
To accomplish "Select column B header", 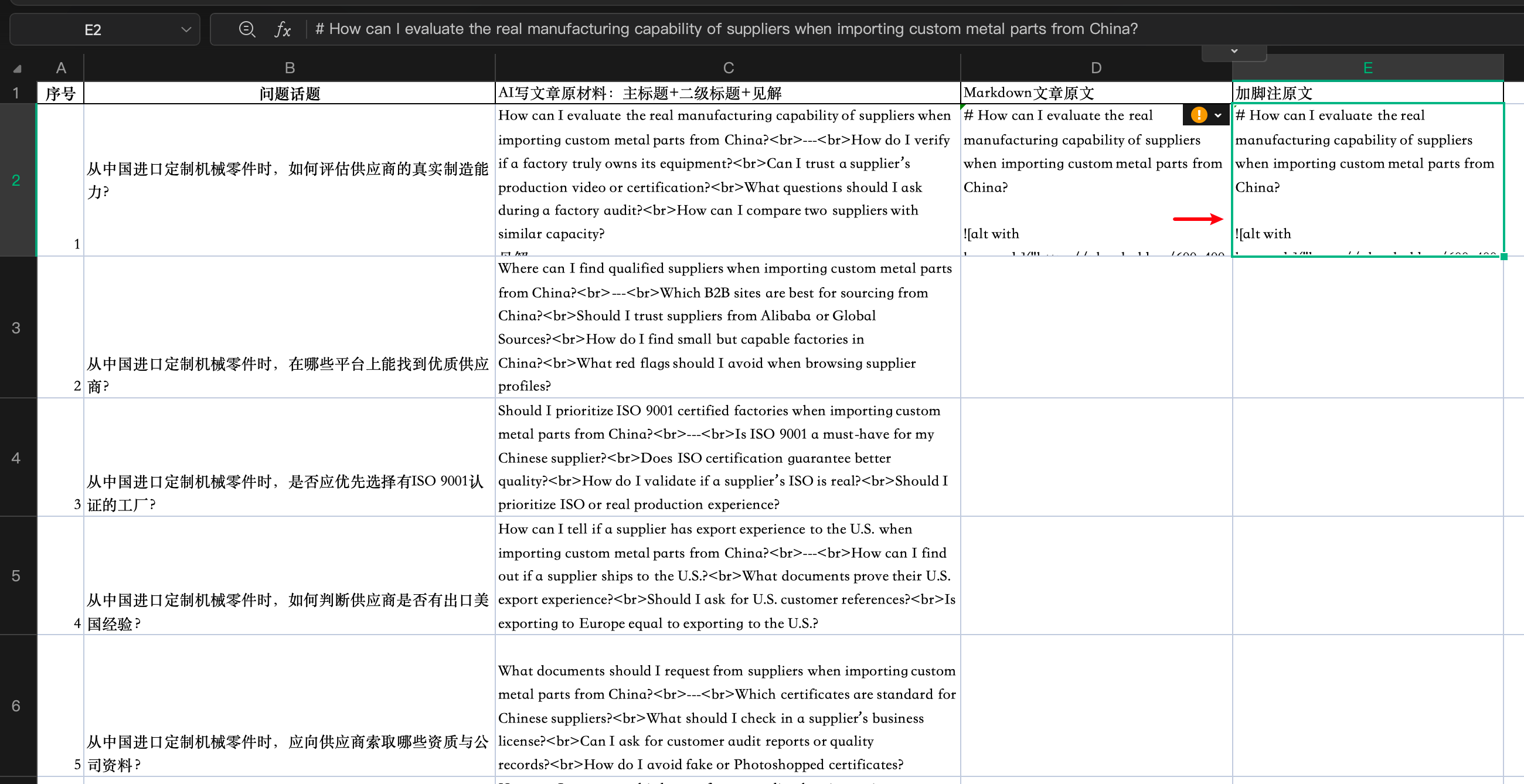I will [290, 68].
